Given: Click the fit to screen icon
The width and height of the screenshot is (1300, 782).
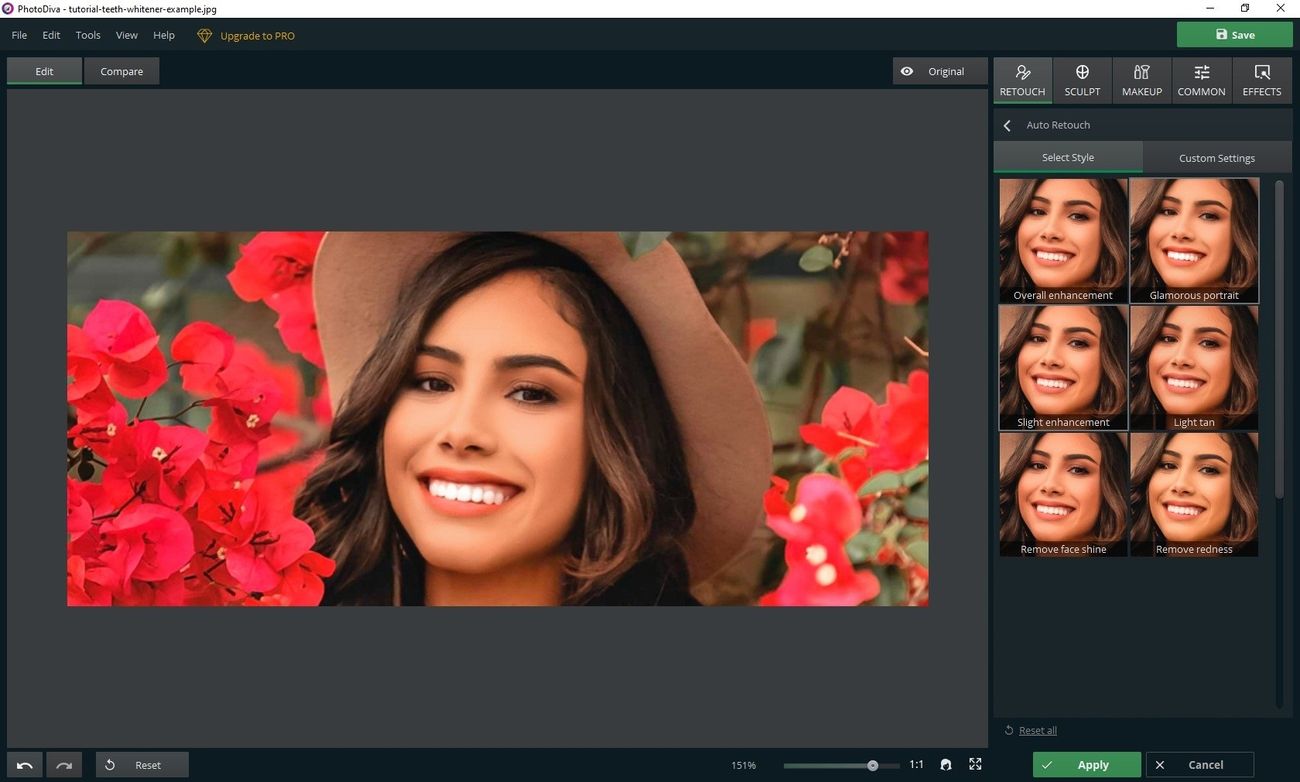Looking at the screenshot, I should (x=975, y=765).
